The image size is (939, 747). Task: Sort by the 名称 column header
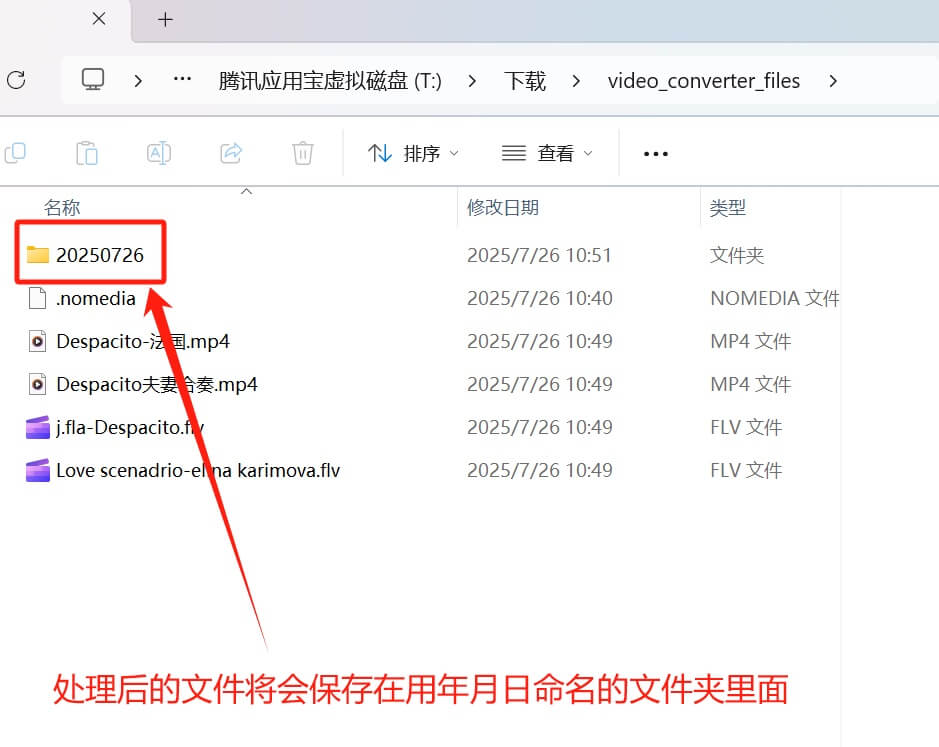[x=62, y=208]
